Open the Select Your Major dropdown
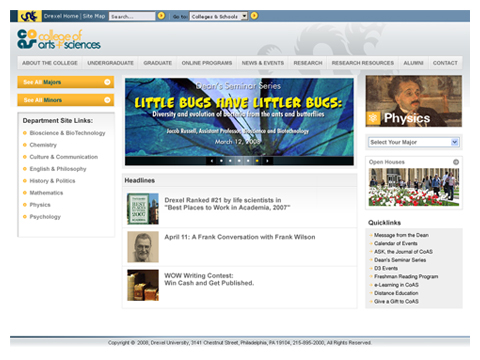The width and height of the screenshot is (480, 360). click(x=414, y=142)
